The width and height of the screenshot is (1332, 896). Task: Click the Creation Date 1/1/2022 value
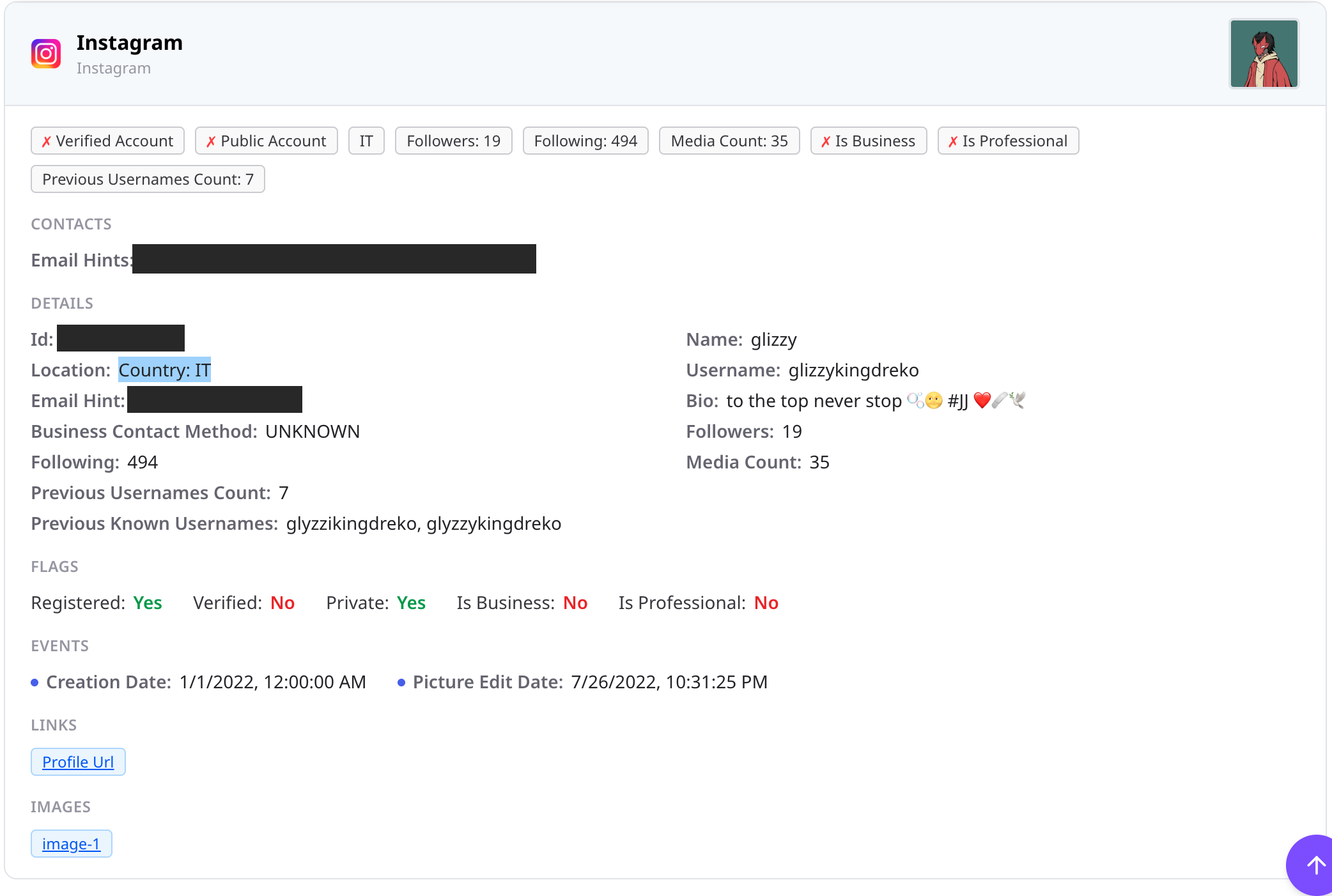(272, 682)
